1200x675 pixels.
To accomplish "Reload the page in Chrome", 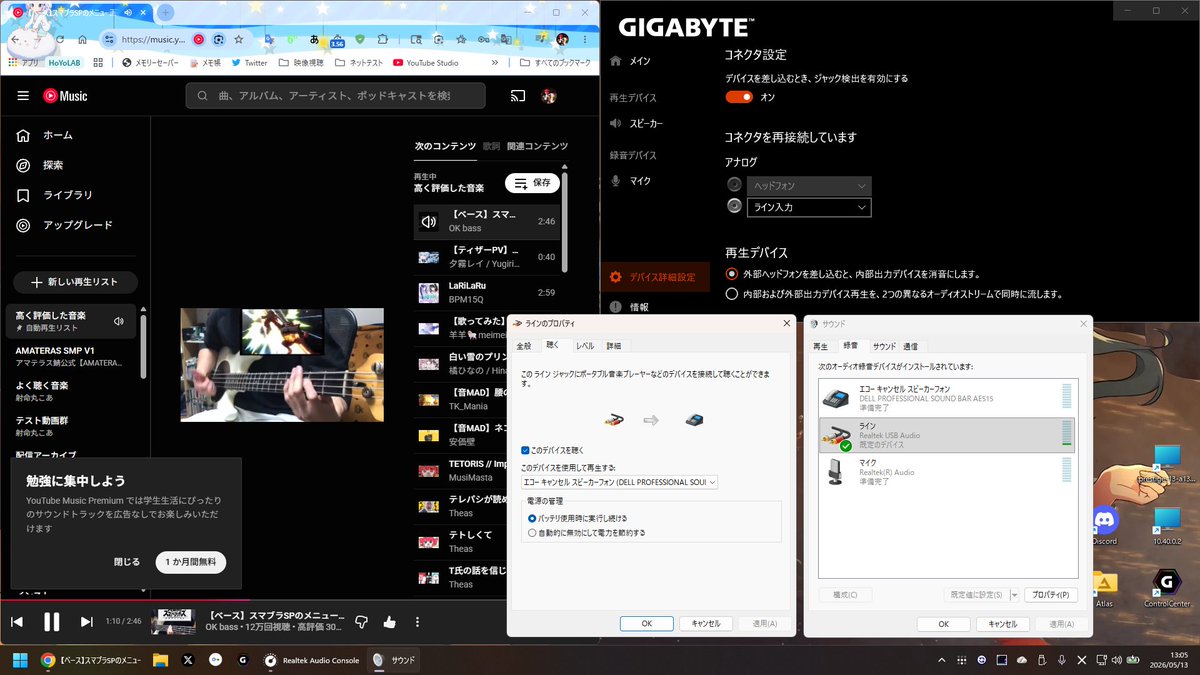I will (59, 40).
